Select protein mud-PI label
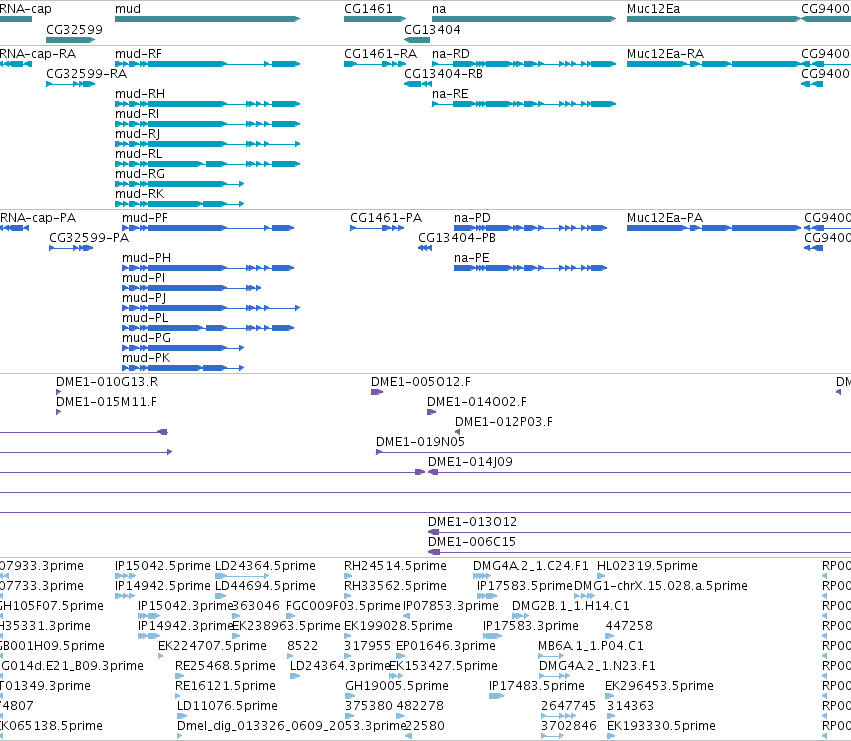 [x=144, y=278]
